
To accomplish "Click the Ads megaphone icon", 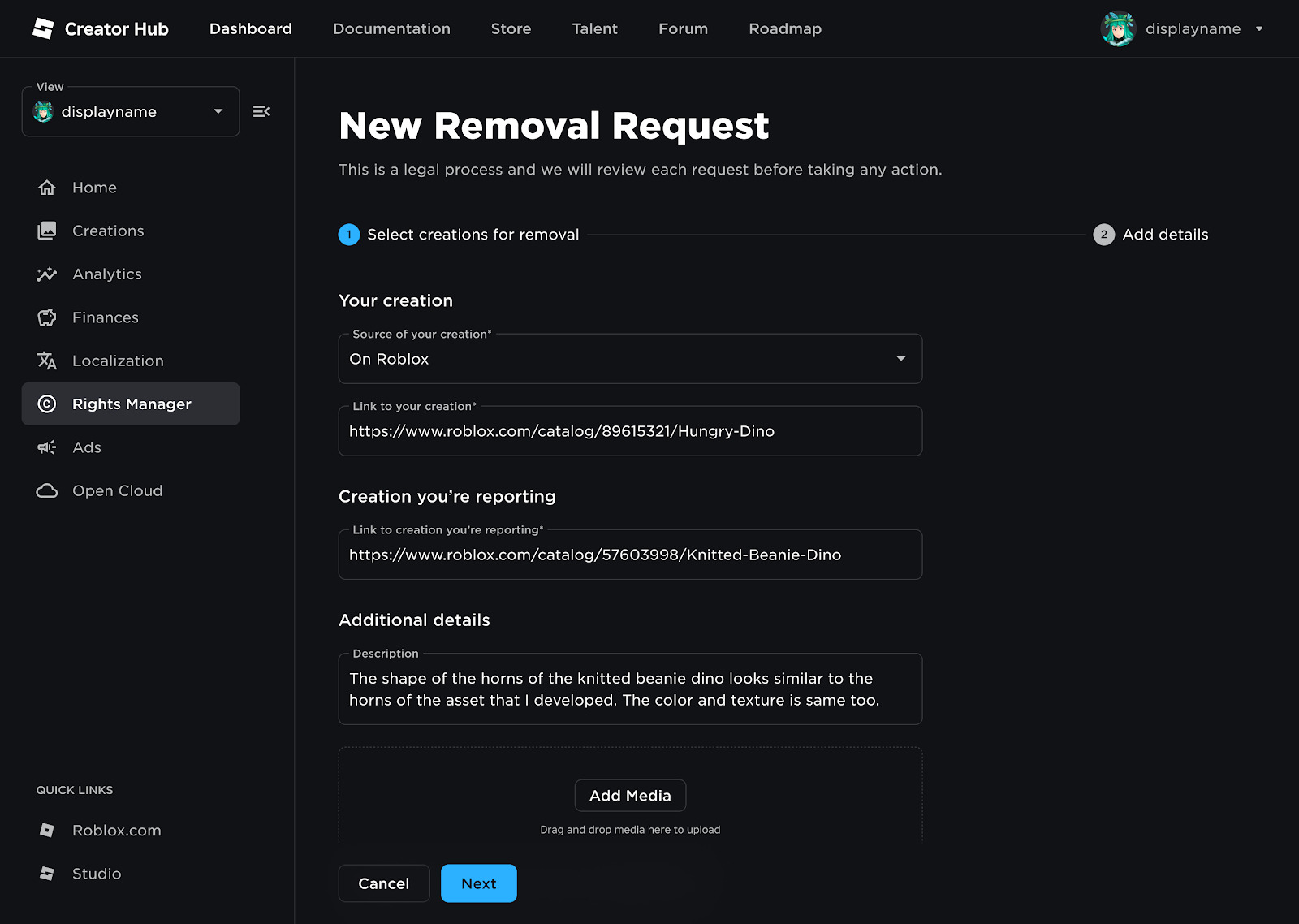I will pyautogui.click(x=47, y=447).
